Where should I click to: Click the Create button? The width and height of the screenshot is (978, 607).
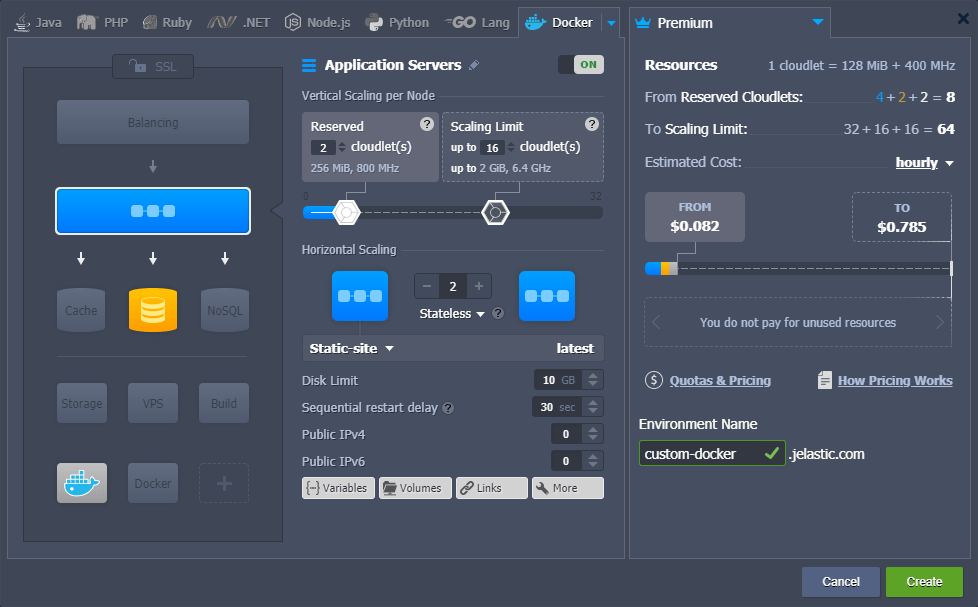pos(923,581)
